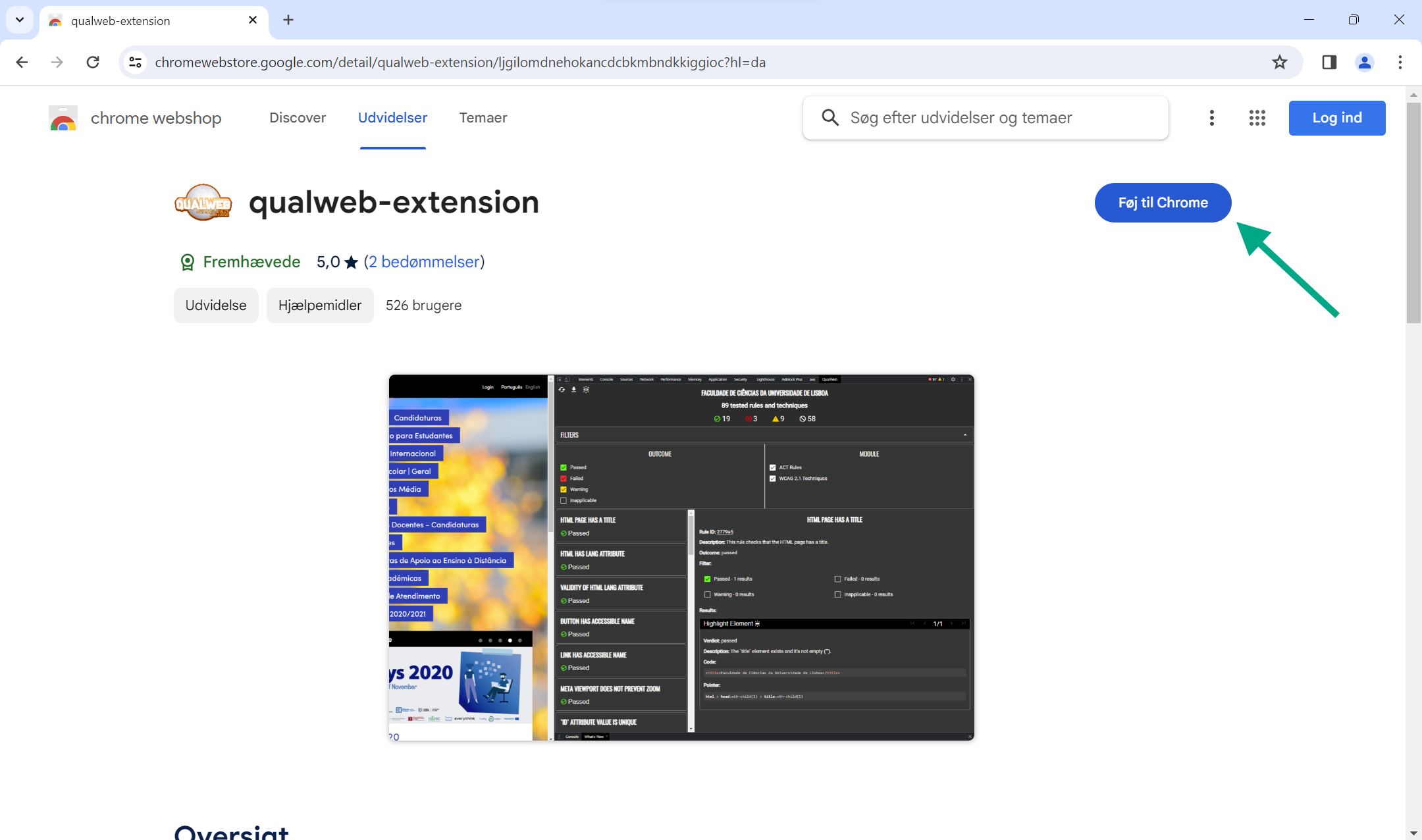
Task: Click Føj til Chrome button
Action: point(1163,203)
